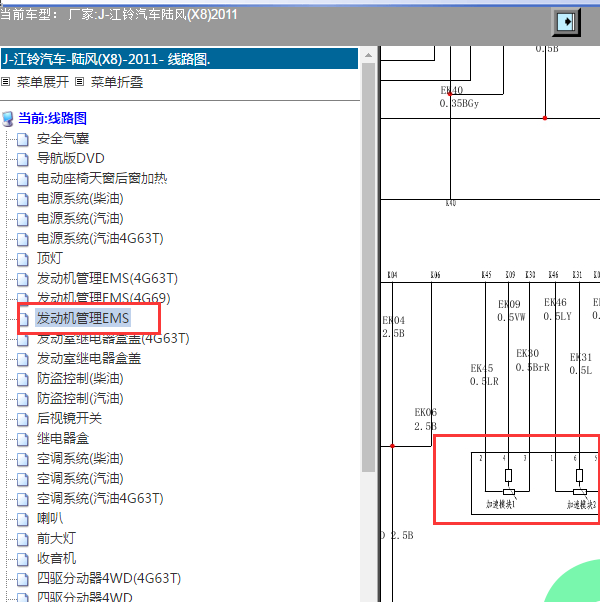Click the menu expand icon beside 菜单展开

pyautogui.click(x=5, y=82)
